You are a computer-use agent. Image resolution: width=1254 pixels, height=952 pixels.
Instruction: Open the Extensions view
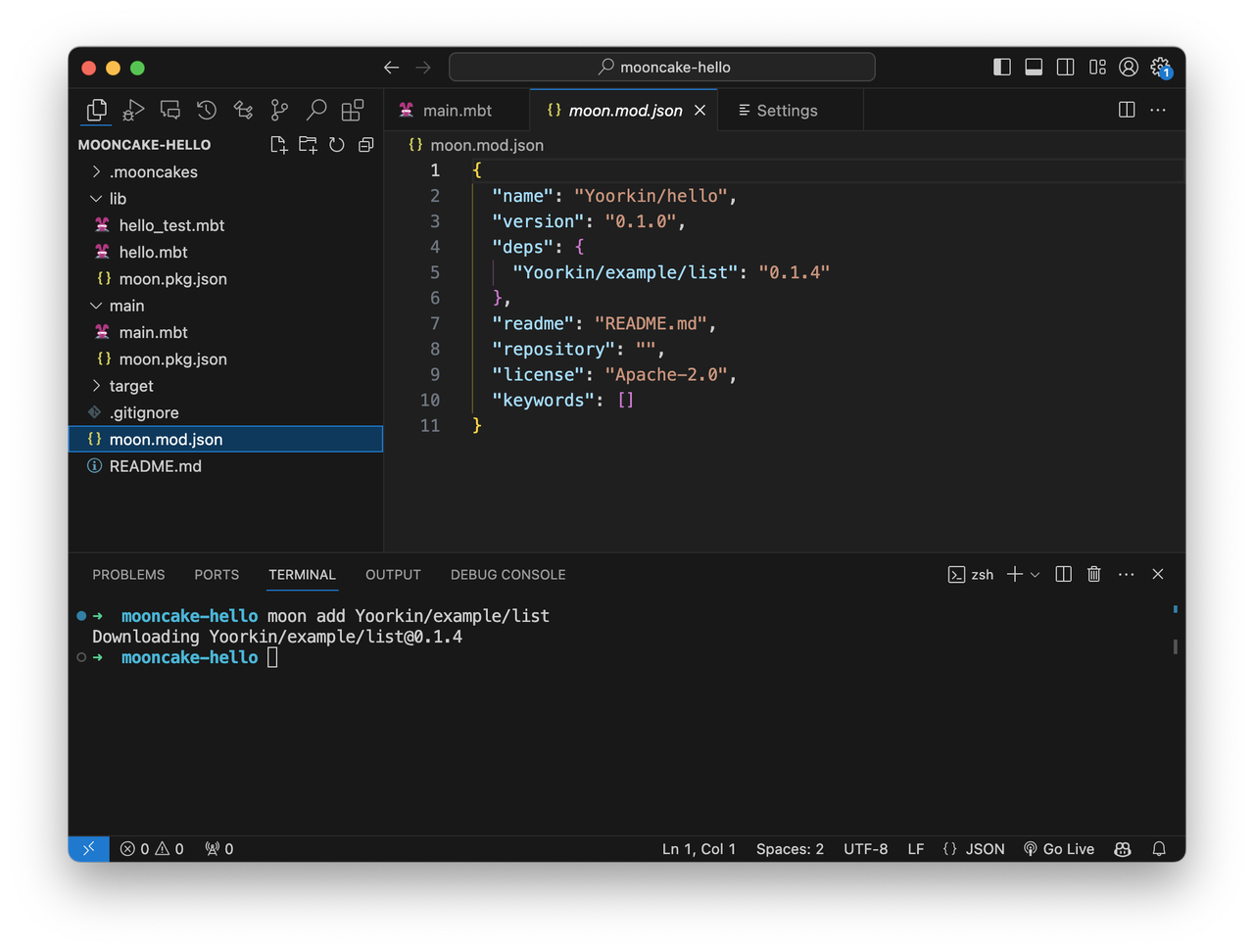353,110
